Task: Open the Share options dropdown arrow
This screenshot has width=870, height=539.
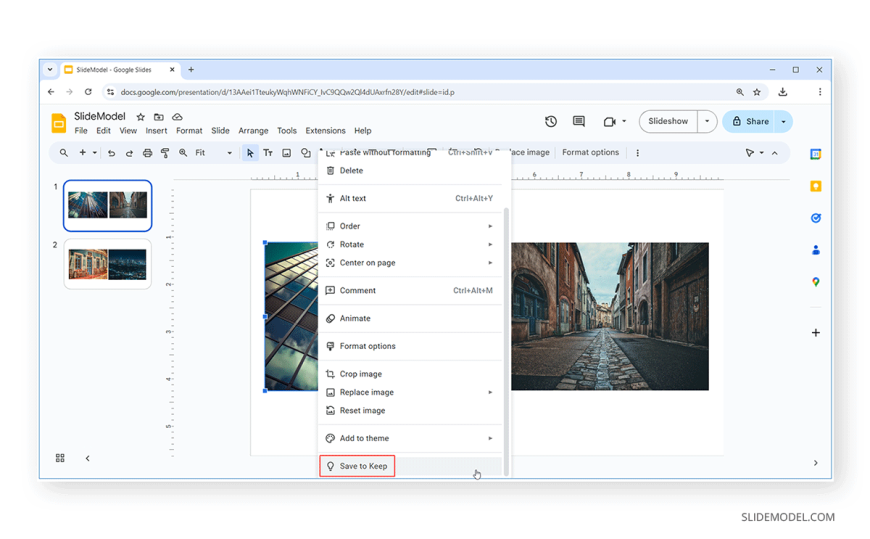Action: (783, 122)
